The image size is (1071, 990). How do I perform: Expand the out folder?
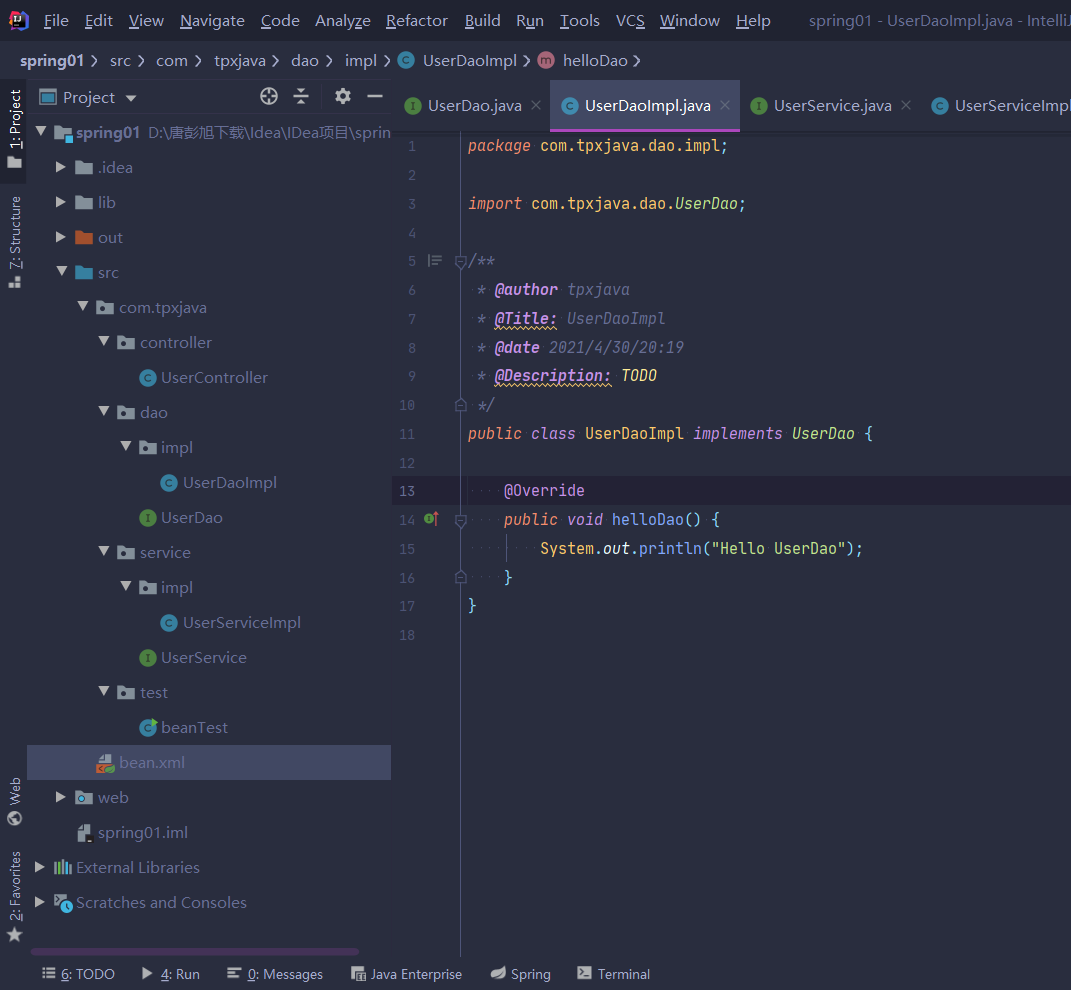click(x=61, y=237)
